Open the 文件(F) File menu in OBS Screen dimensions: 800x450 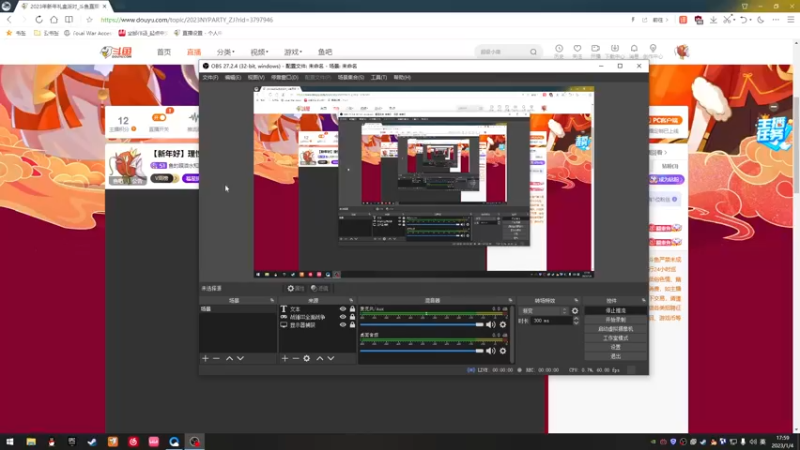point(210,78)
